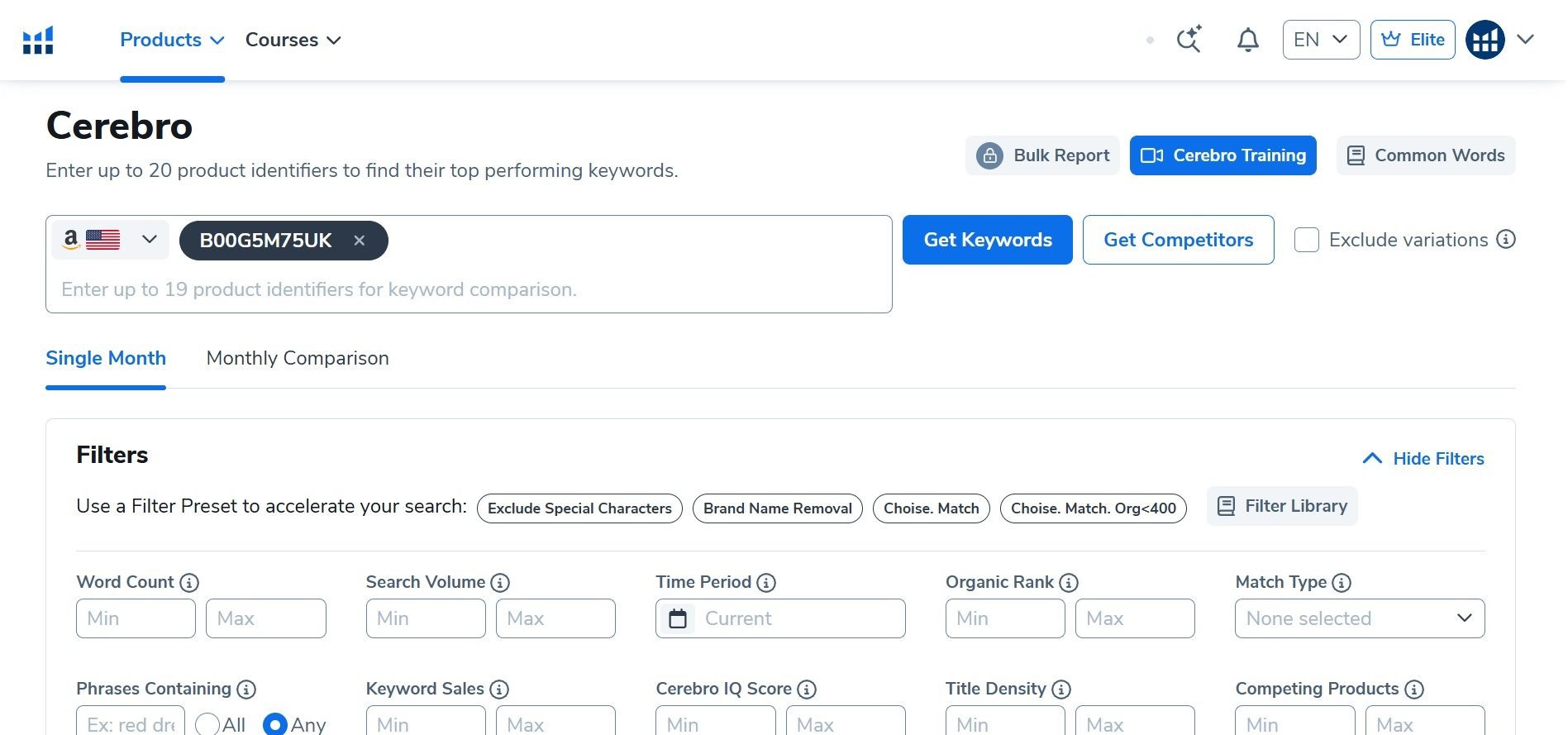This screenshot has width=1568, height=735.
Task: Click the Cerebro IQ Score info icon
Action: (807, 690)
